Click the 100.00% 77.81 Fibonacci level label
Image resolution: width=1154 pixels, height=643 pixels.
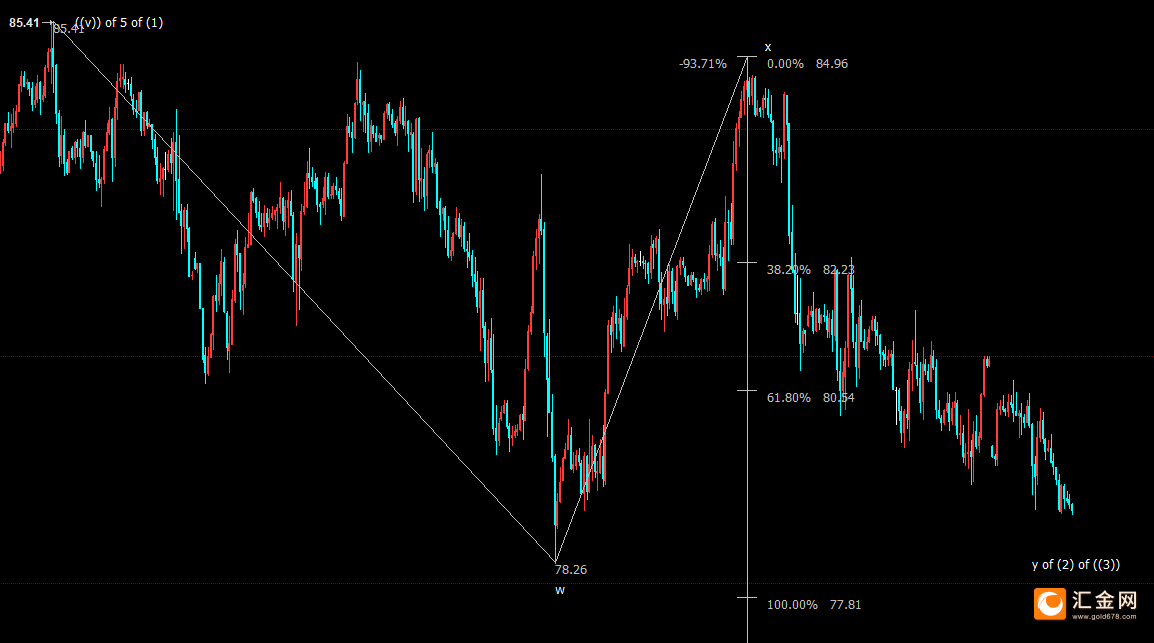pyautogui.click(x=814, y=605)
